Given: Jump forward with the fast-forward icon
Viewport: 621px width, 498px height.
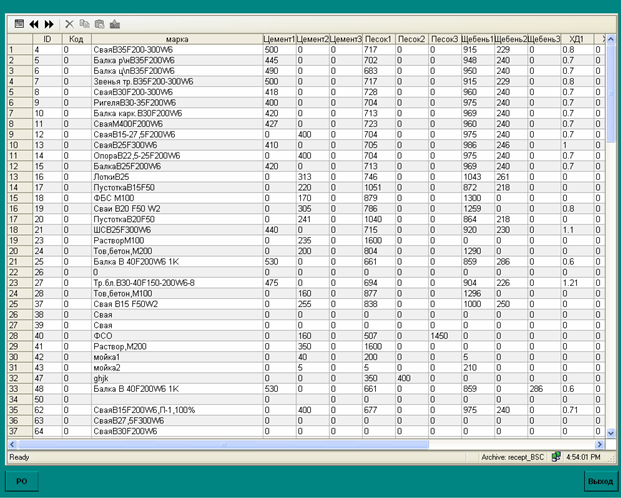Looking at the screenshot, I should click(x=48, y=22).
